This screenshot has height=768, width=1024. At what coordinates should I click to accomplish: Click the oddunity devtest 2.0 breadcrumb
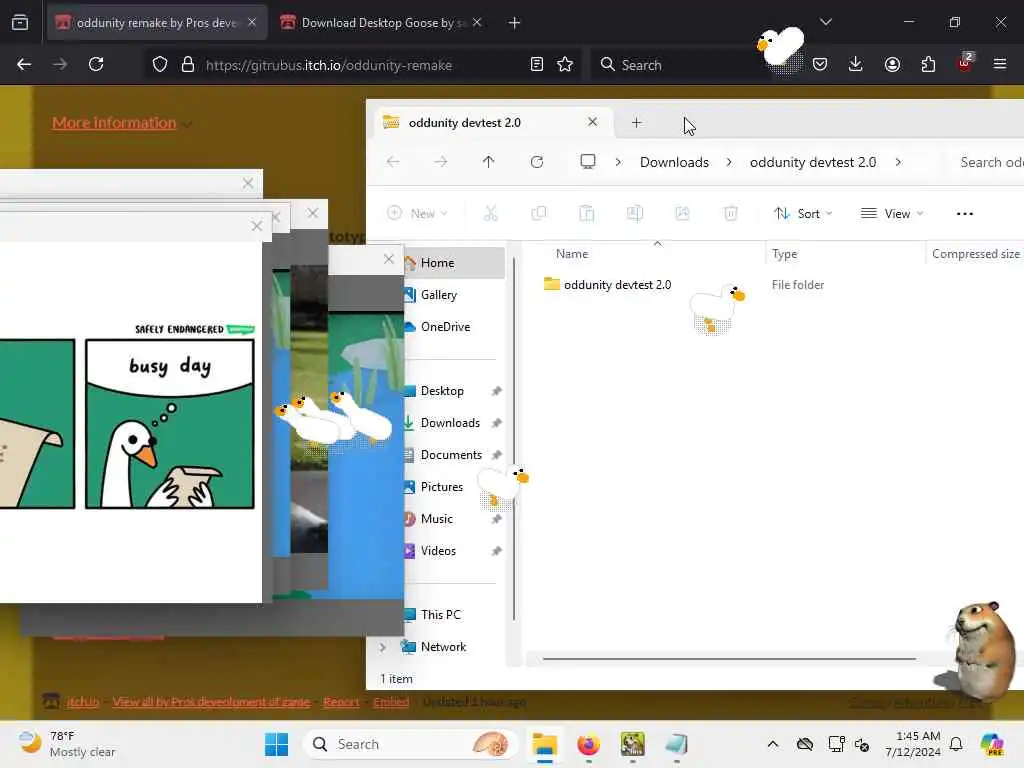[813, 162]
